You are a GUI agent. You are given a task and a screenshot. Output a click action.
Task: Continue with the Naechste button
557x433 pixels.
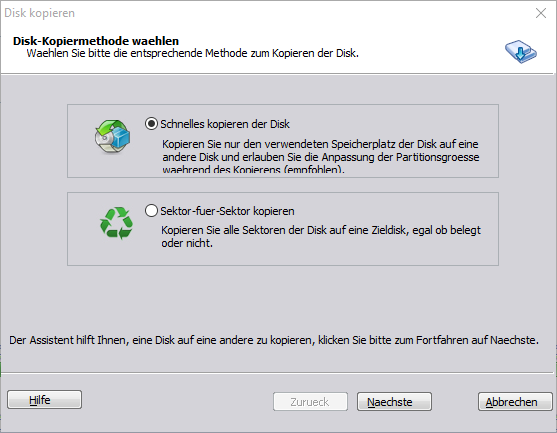[x=394, y=402]
